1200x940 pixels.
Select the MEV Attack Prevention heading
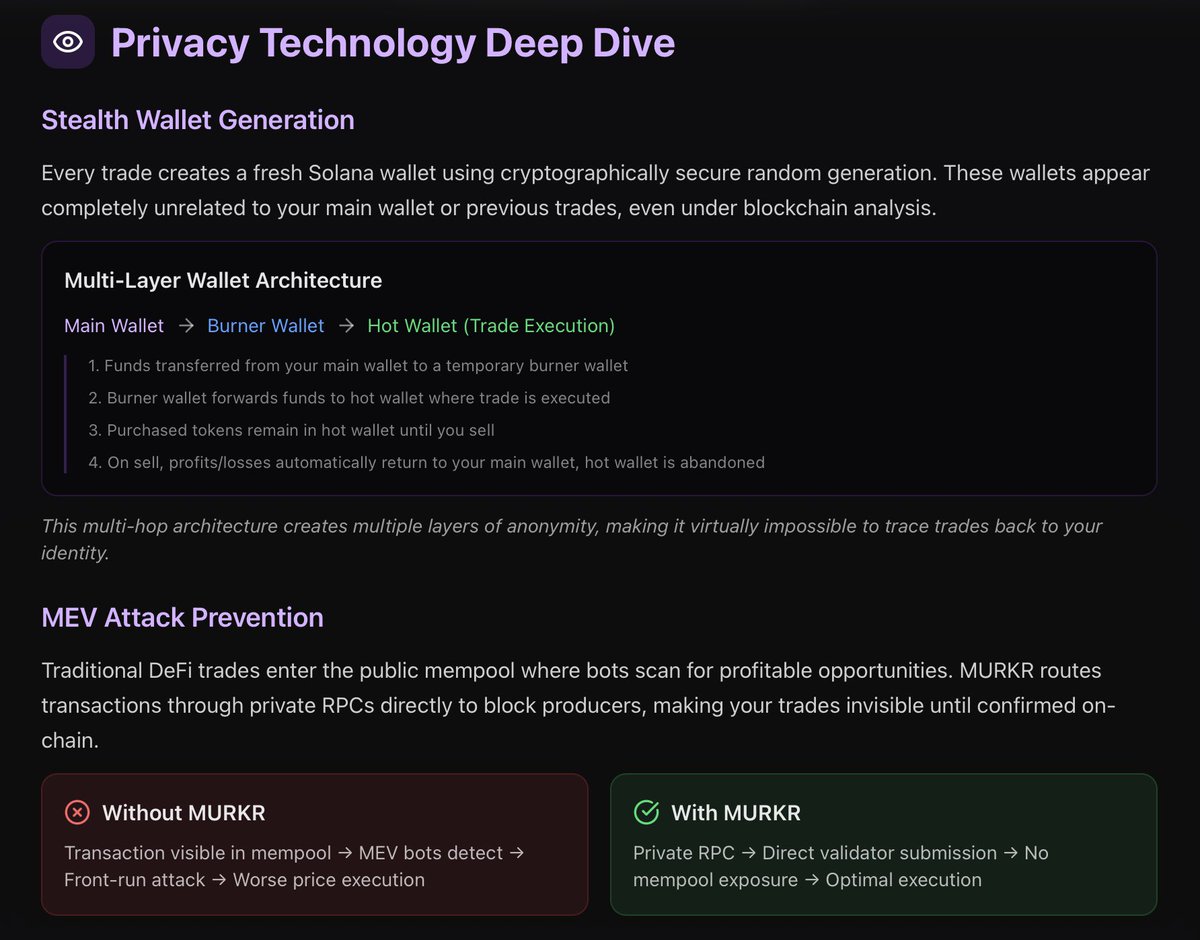tap(182, 617)
